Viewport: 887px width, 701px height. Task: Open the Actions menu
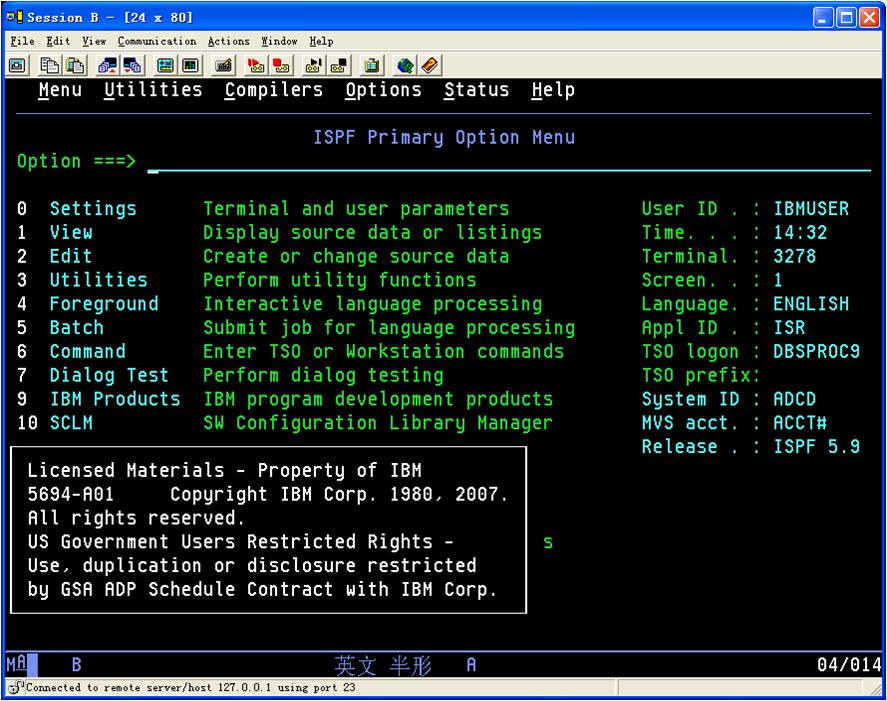[229, 41]
